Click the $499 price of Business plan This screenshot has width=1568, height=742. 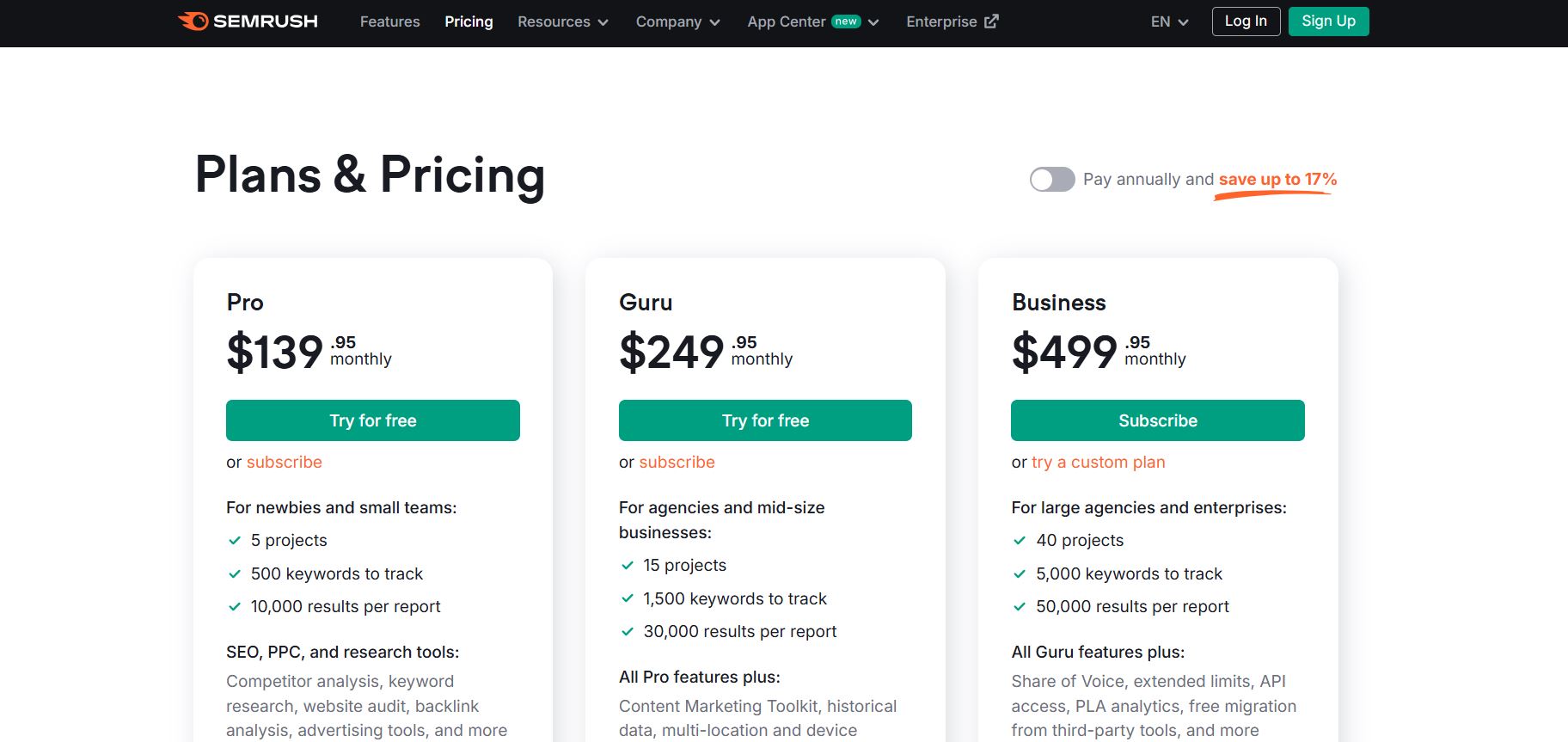1064,353
